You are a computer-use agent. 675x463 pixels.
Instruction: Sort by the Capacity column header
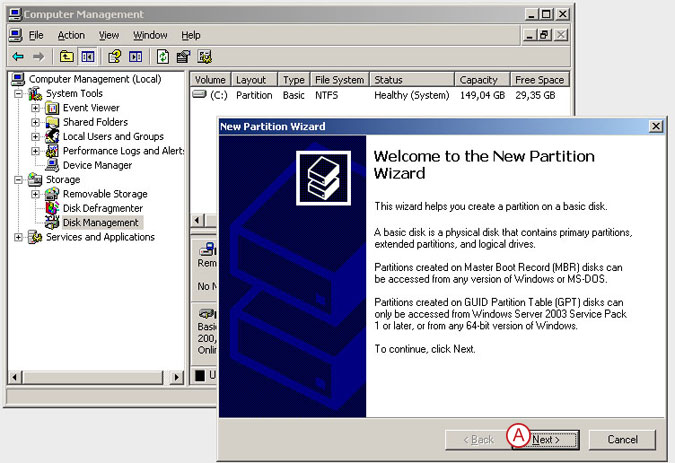[483, 80]
